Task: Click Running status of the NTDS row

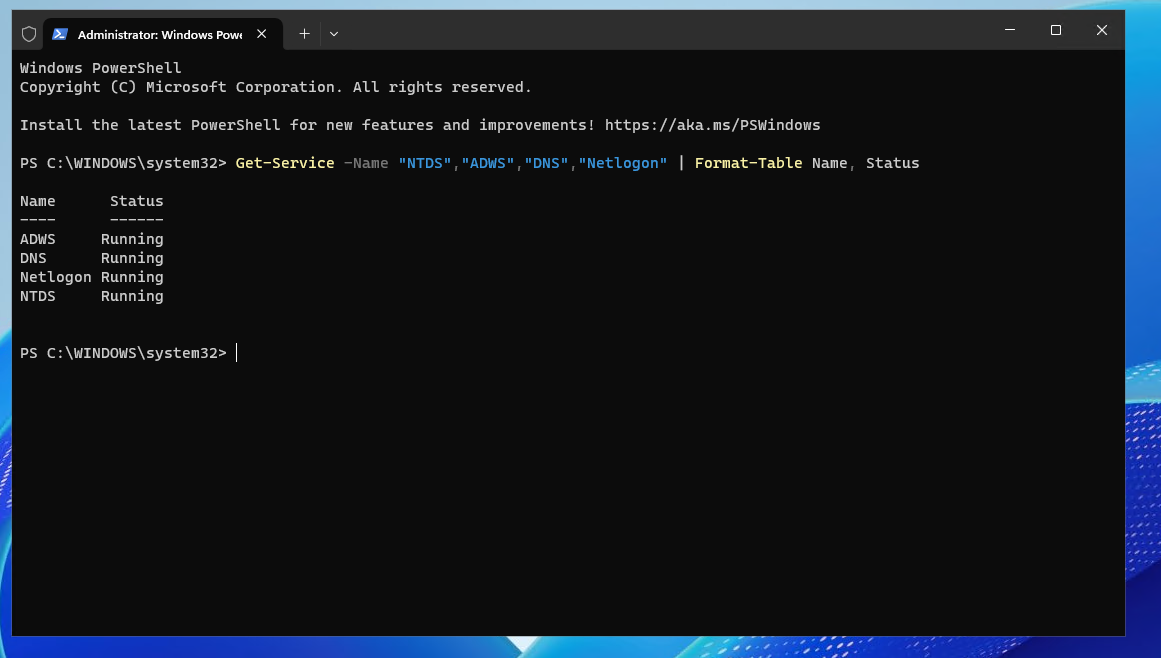Action: pyautogui.click(x=133, y=296)
